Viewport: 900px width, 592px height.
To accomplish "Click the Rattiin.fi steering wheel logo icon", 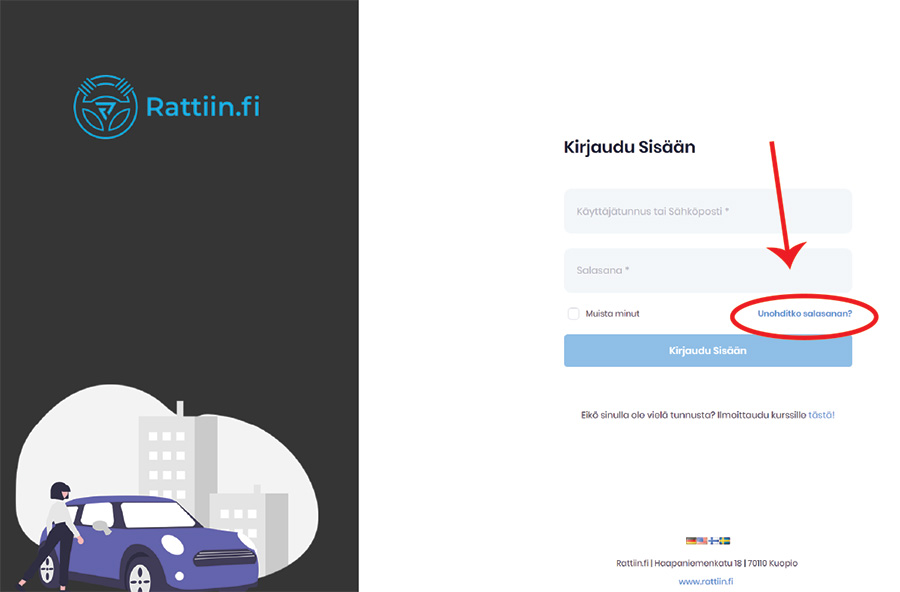I will 106,106.
